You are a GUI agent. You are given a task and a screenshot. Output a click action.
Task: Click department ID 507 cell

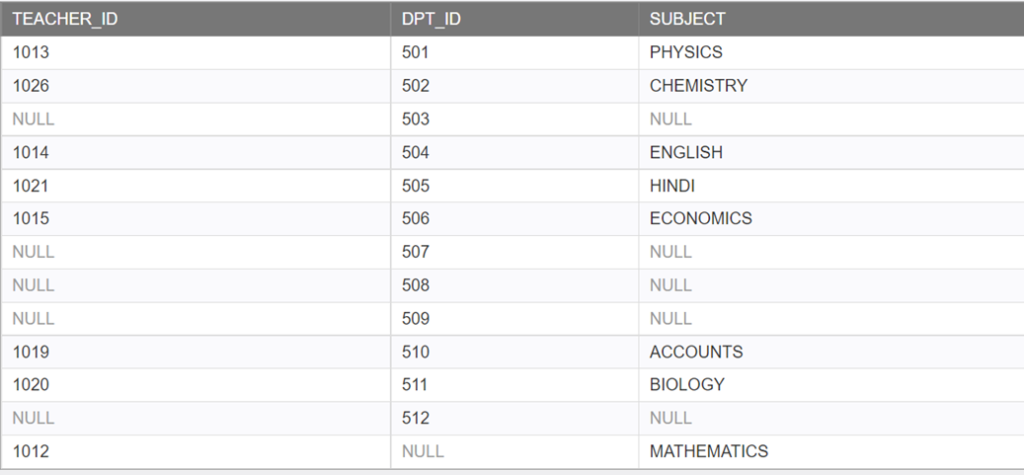point(515,252)
